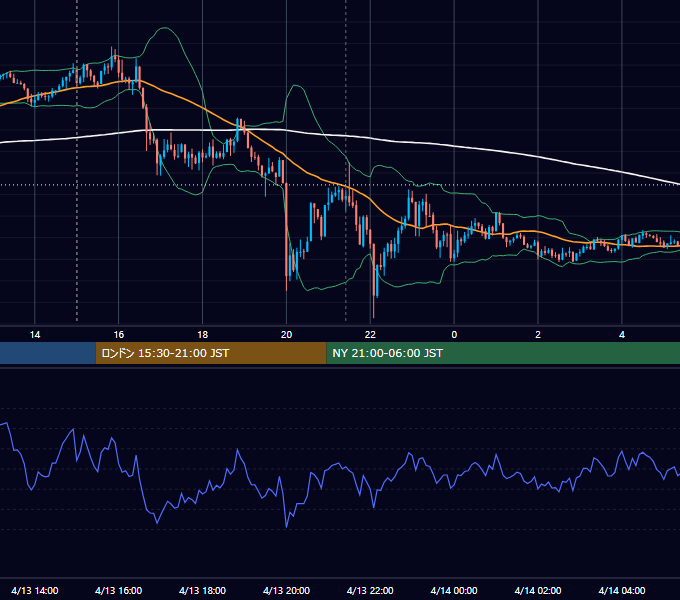The image size is (680, 600).
Task: Click the date label 4/14 04:00
Action: pyautogui.click(x=622, y=590)
